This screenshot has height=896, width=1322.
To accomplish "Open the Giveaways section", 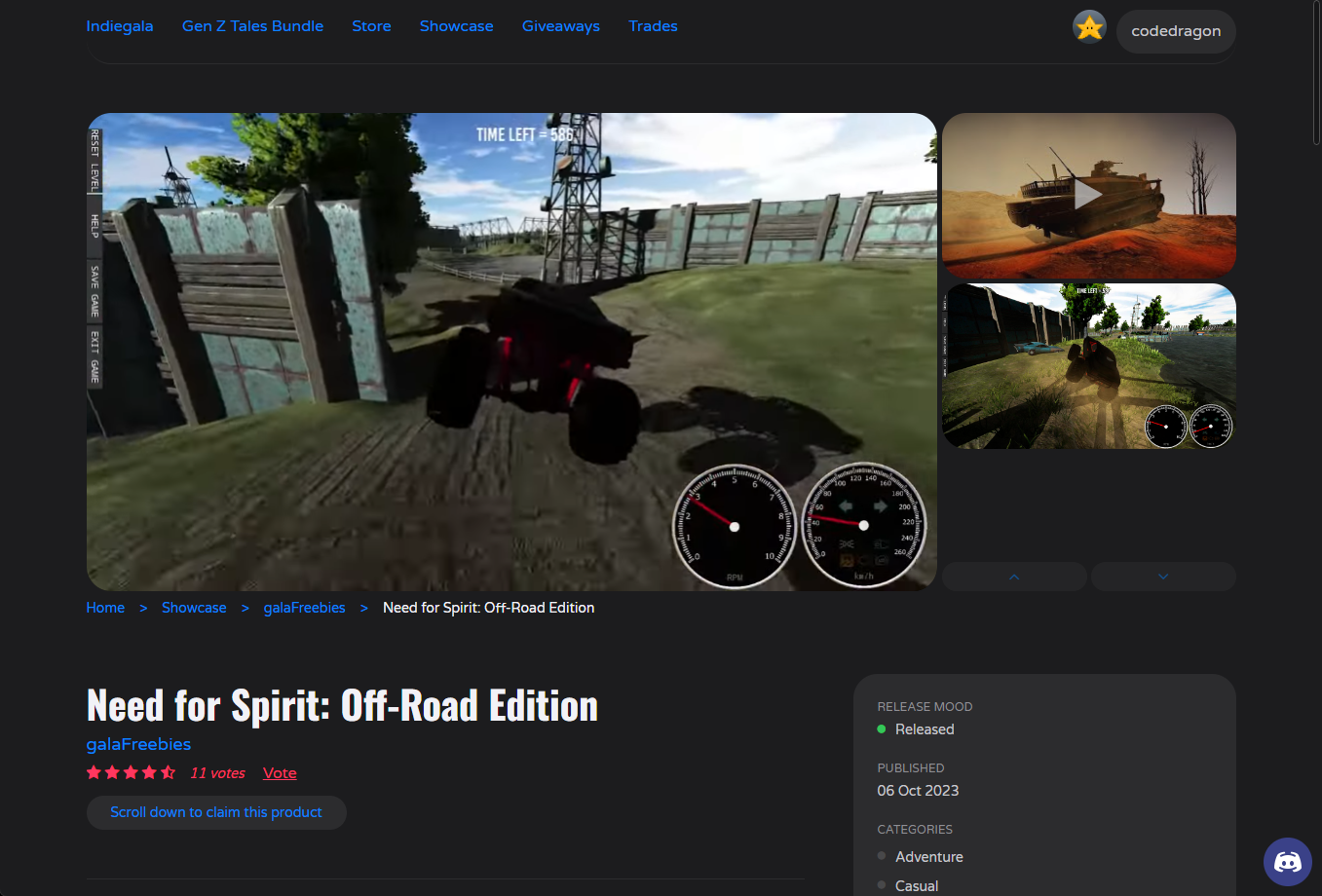I will [561, 26].
